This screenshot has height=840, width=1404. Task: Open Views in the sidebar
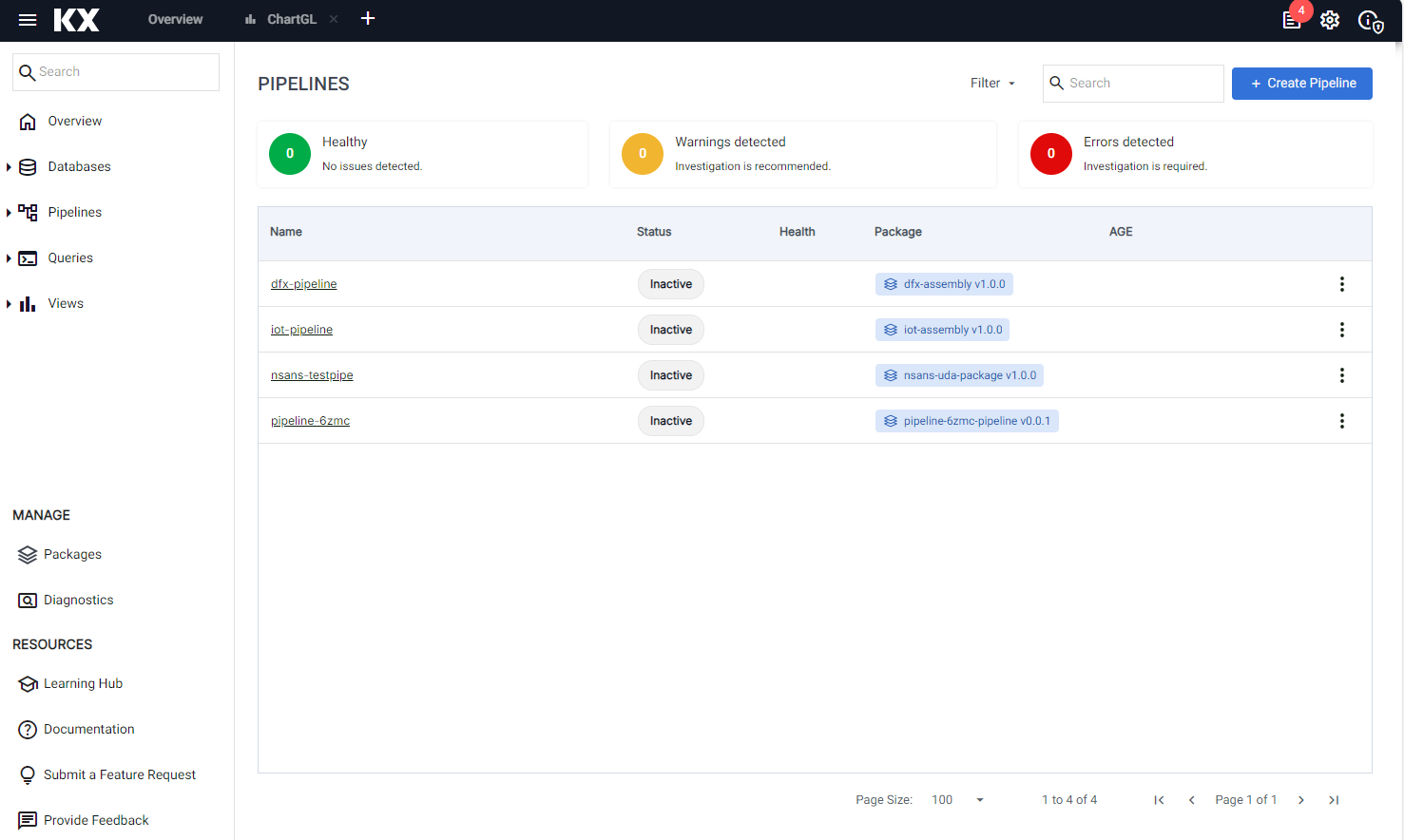click(x=66, y=304)
